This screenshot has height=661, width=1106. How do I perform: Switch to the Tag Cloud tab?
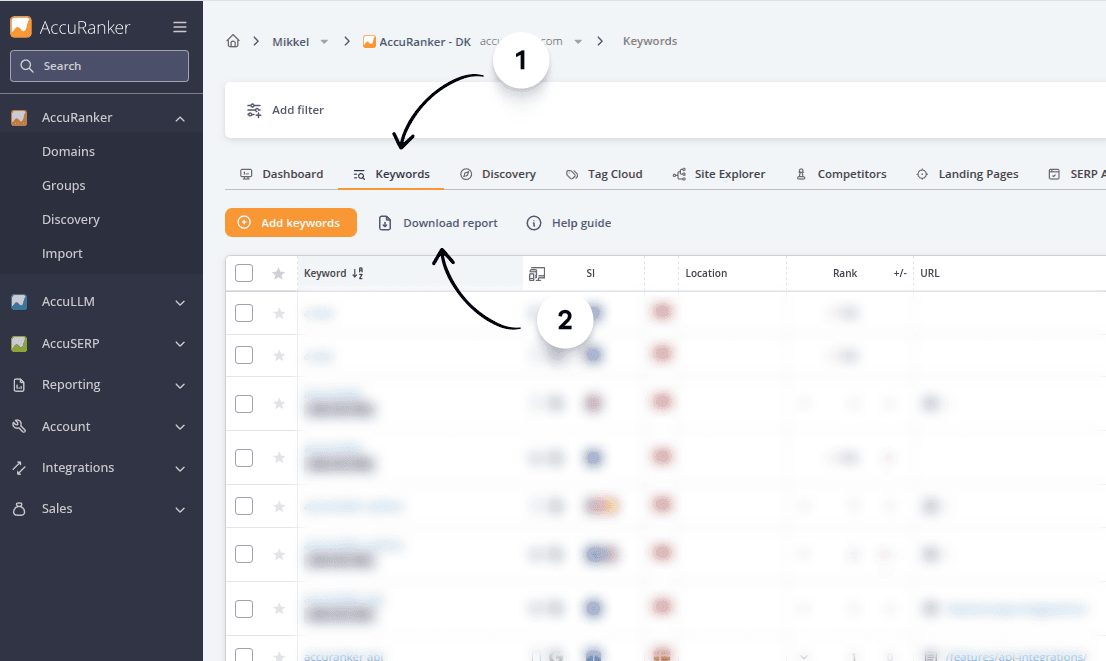pos(604,174)
